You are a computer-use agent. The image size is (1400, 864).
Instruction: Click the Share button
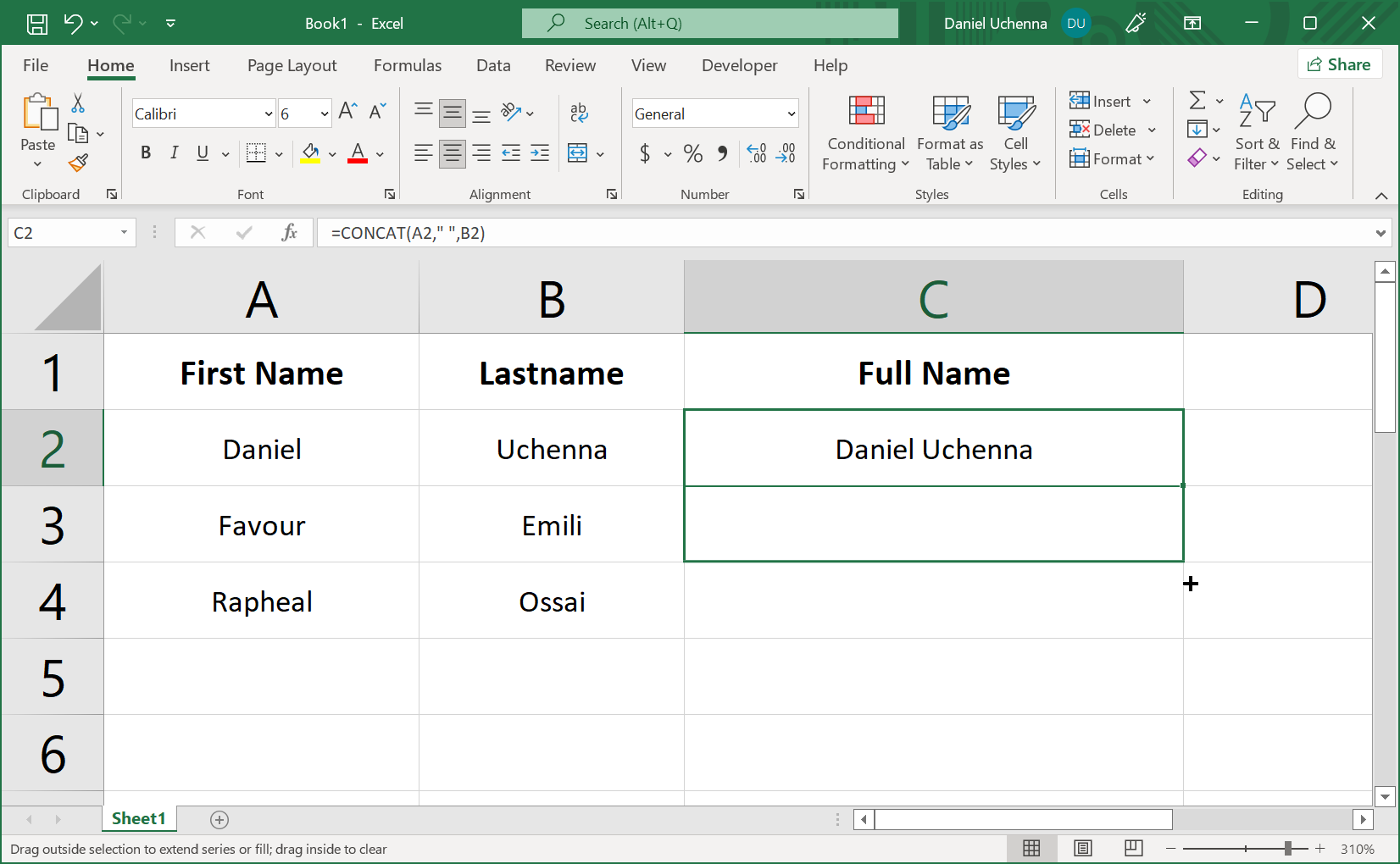tap(1340, 64)
